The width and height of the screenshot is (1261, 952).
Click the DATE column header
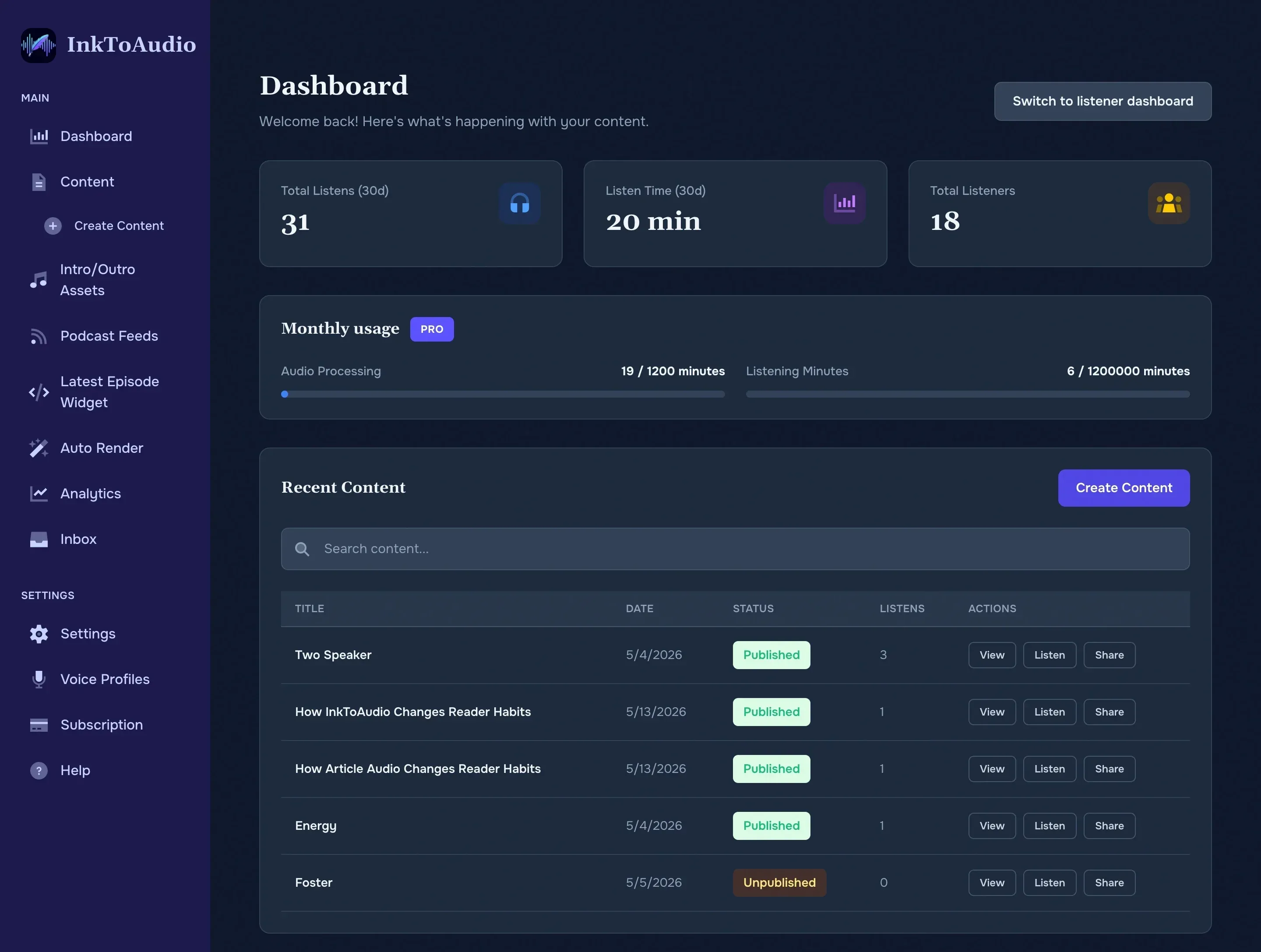tap(640, 609)
